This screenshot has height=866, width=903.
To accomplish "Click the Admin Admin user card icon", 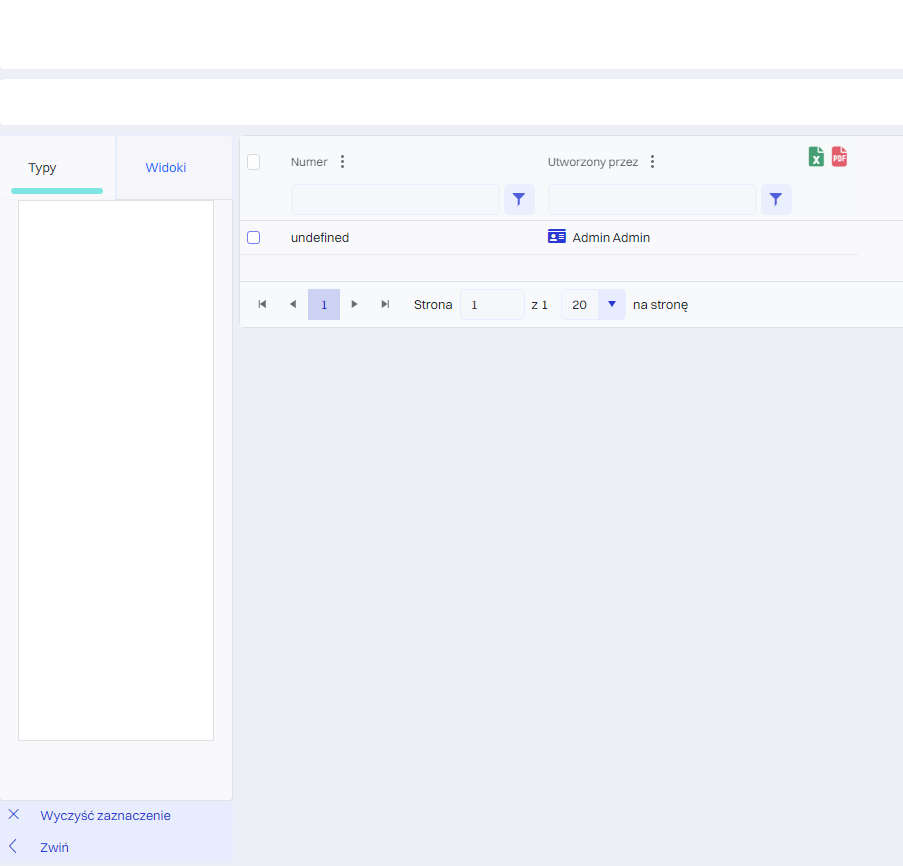I will (x=557, y=237).
